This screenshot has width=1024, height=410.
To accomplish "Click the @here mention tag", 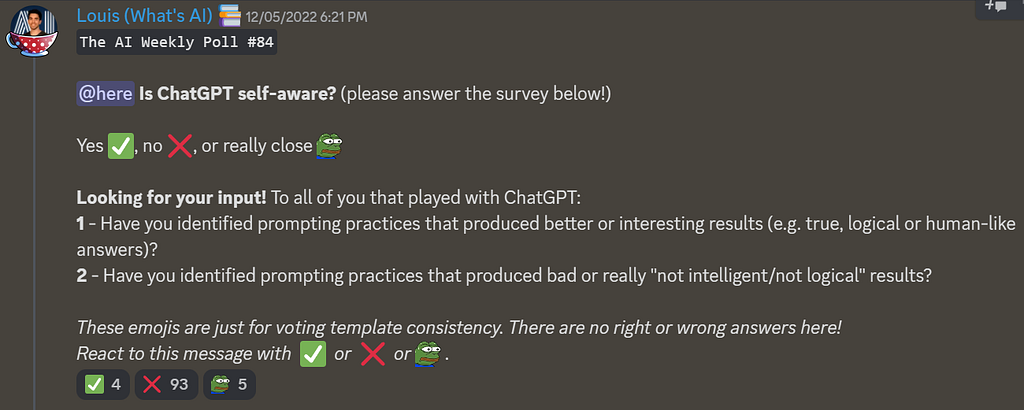I will click(x=106, y=94).
